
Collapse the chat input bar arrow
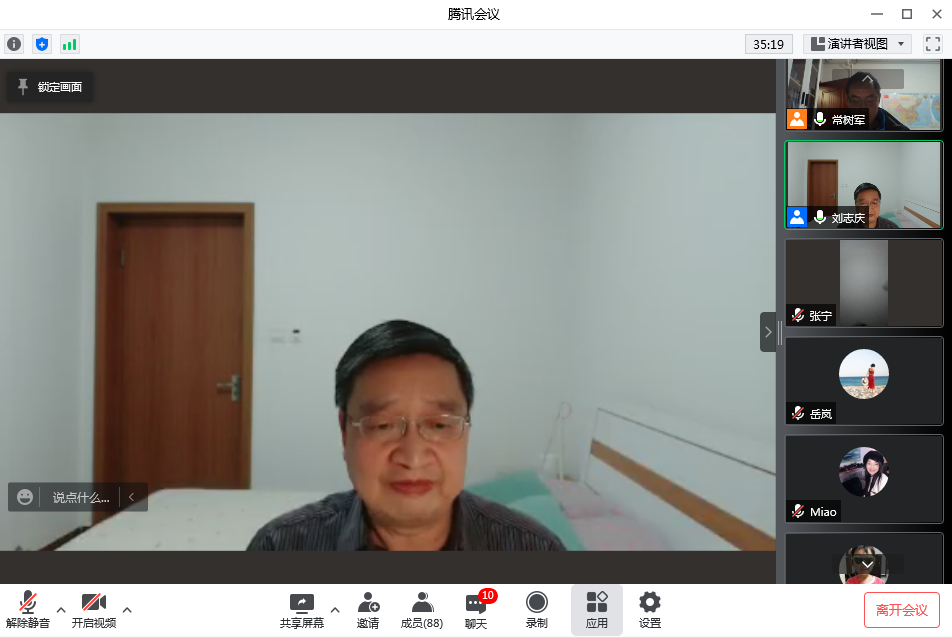pos(132,497)
